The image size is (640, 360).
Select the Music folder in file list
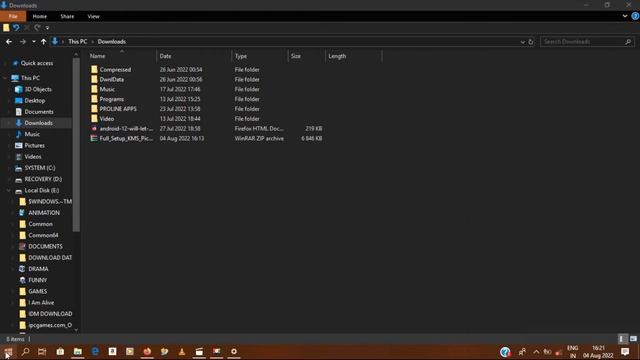click(x=107, y=89)
